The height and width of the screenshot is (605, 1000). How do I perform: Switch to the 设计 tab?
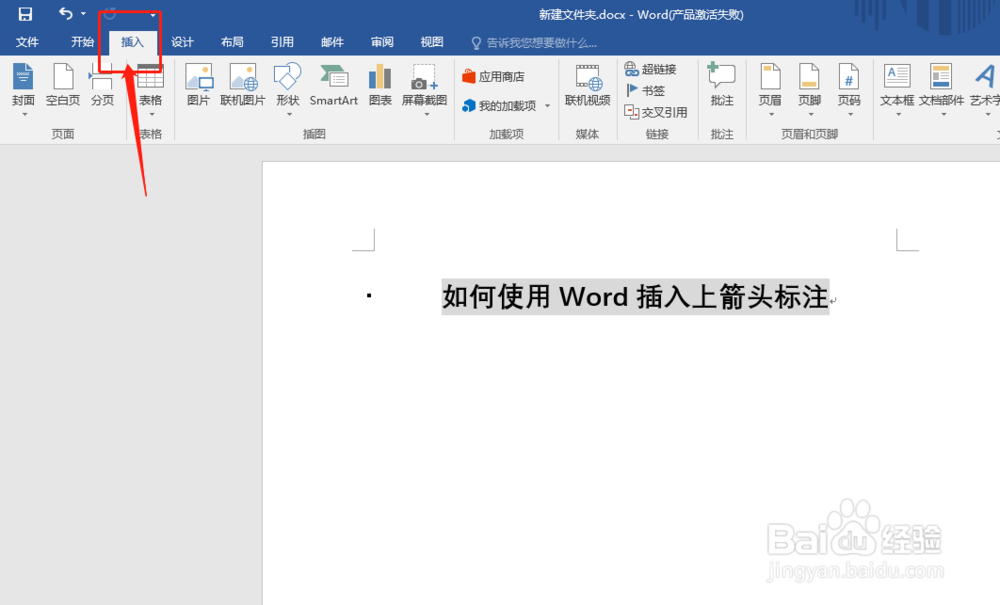(x=182, y=42)
